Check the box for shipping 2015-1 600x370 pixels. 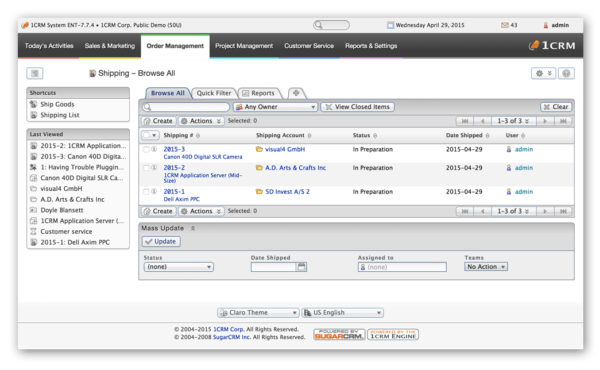[146, 191]
